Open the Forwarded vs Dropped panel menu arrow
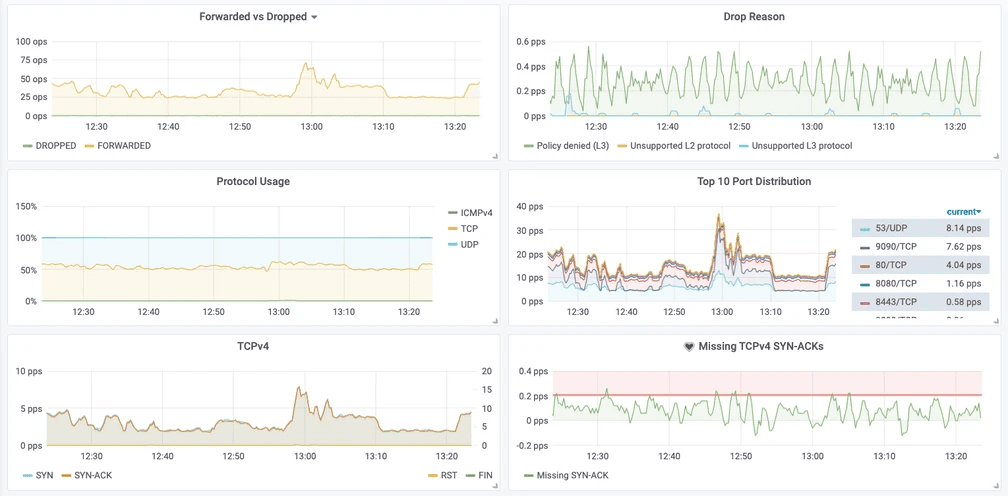Viewport: 1008px width, 496px height. pos(314,18)
